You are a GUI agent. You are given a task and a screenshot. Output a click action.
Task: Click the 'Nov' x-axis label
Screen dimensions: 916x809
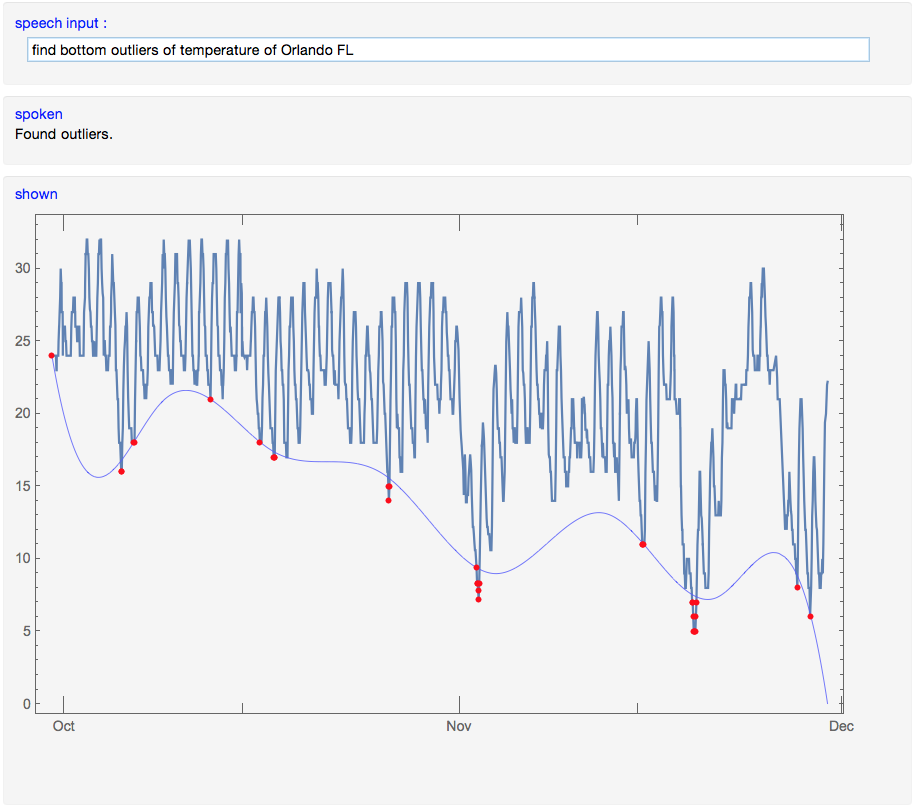[x=459, y=726]
